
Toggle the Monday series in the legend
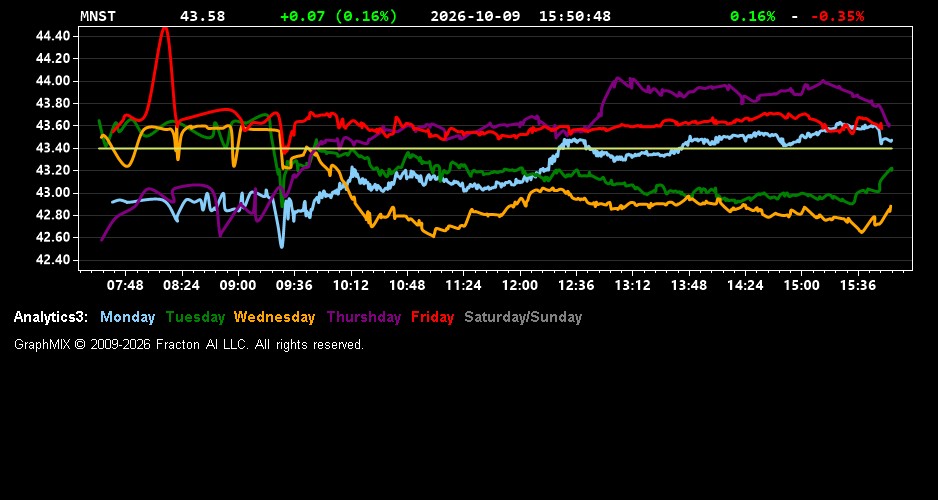point(127,318)
